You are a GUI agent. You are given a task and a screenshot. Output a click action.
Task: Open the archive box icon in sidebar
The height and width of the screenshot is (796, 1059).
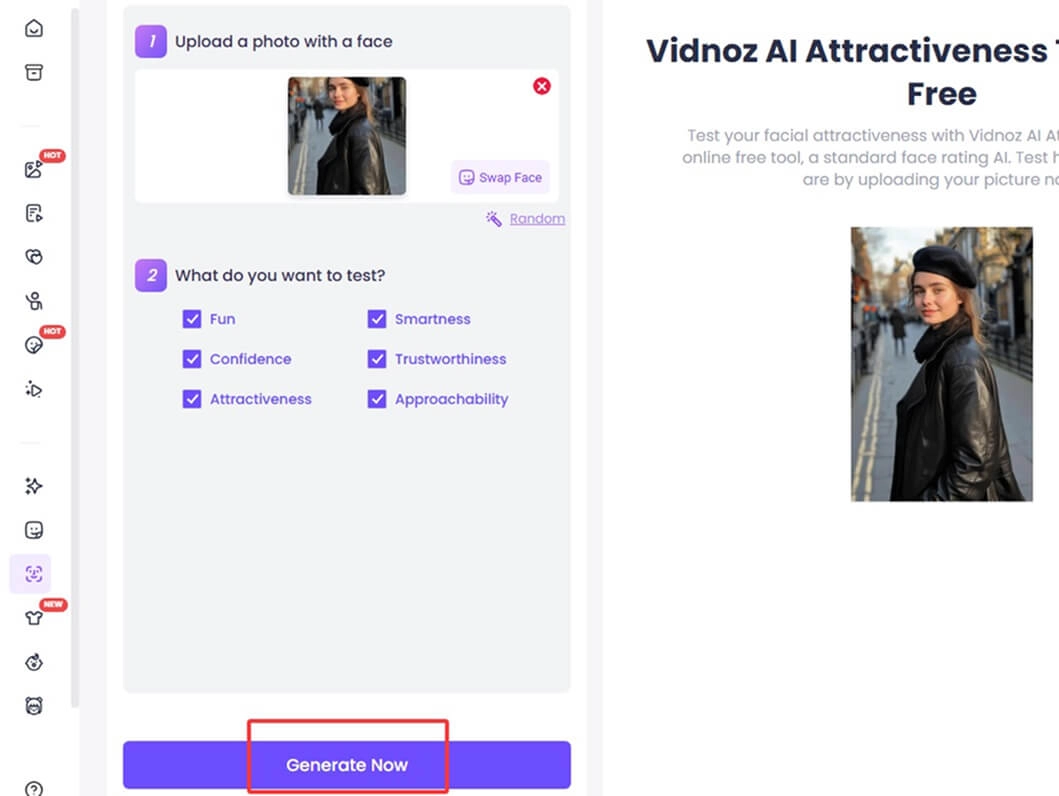click(x=34, y=72)
